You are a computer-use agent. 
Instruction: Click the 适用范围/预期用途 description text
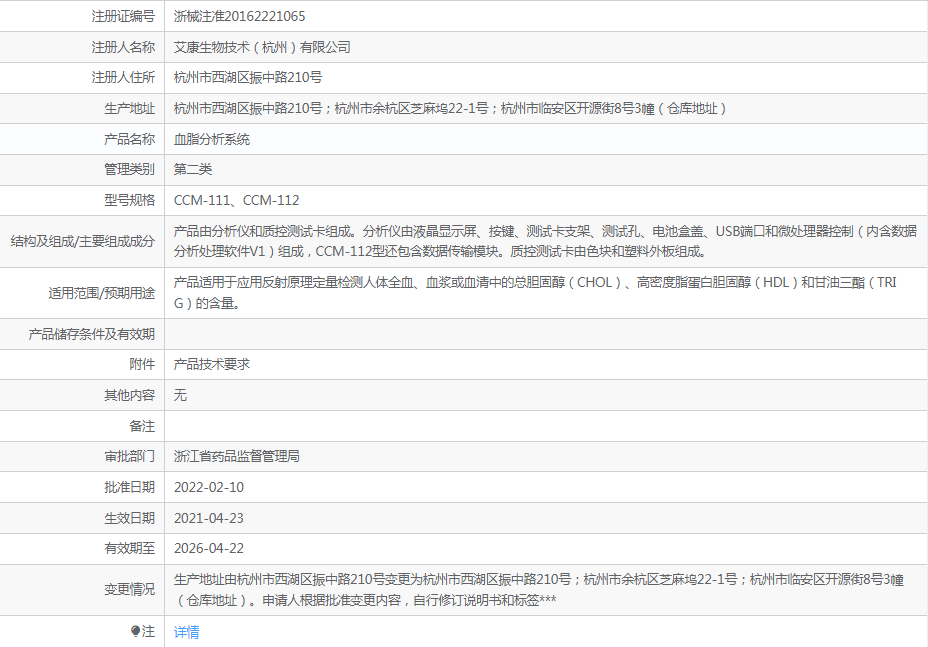pyautogui.click(x=535, y=292)
